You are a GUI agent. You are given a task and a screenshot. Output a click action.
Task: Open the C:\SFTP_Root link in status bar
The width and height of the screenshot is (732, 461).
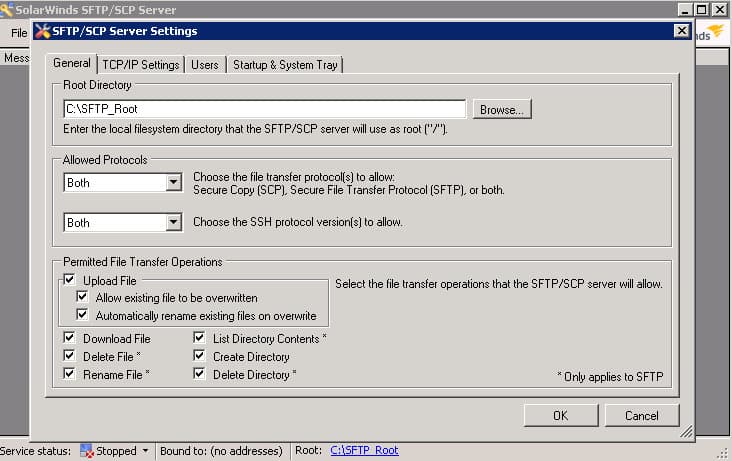point(364,451)
